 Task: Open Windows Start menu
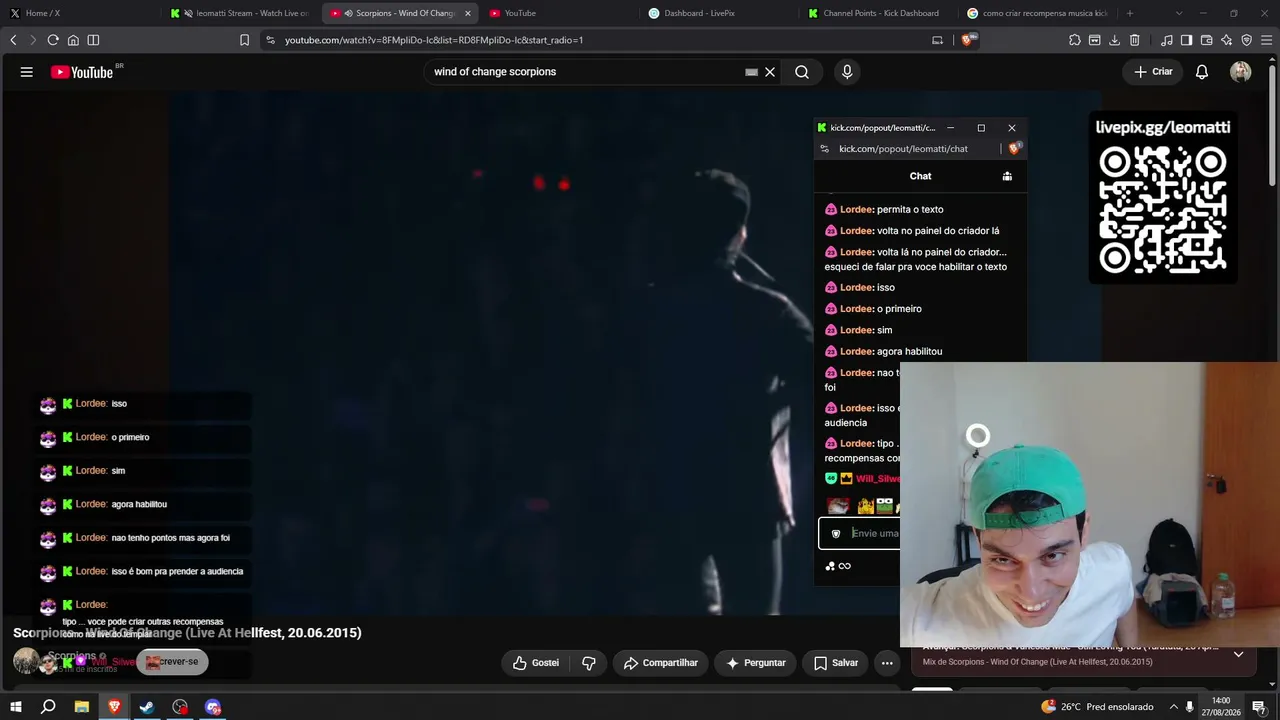tap(16, 707)
